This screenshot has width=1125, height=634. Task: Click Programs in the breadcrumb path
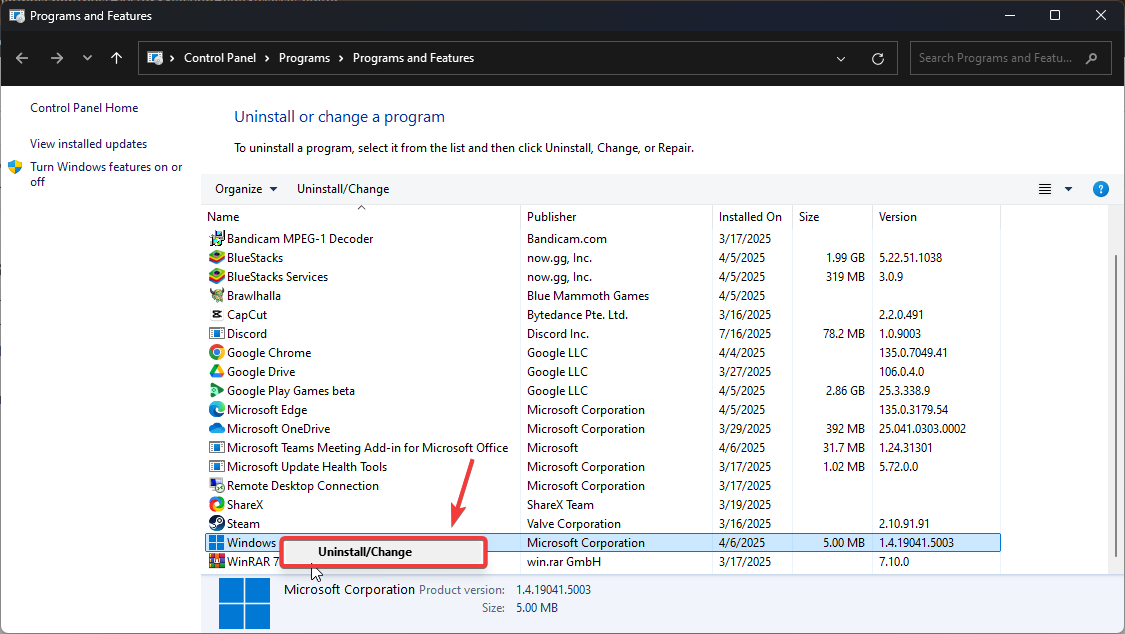pyautogui.click(x=305, y=57)
